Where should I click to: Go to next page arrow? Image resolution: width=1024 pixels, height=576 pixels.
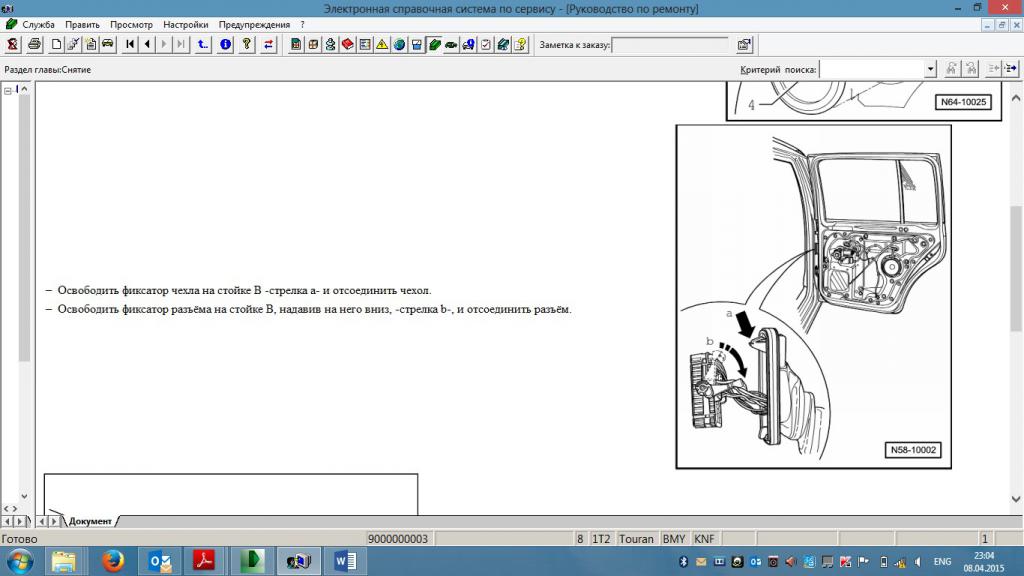point(164,44)
